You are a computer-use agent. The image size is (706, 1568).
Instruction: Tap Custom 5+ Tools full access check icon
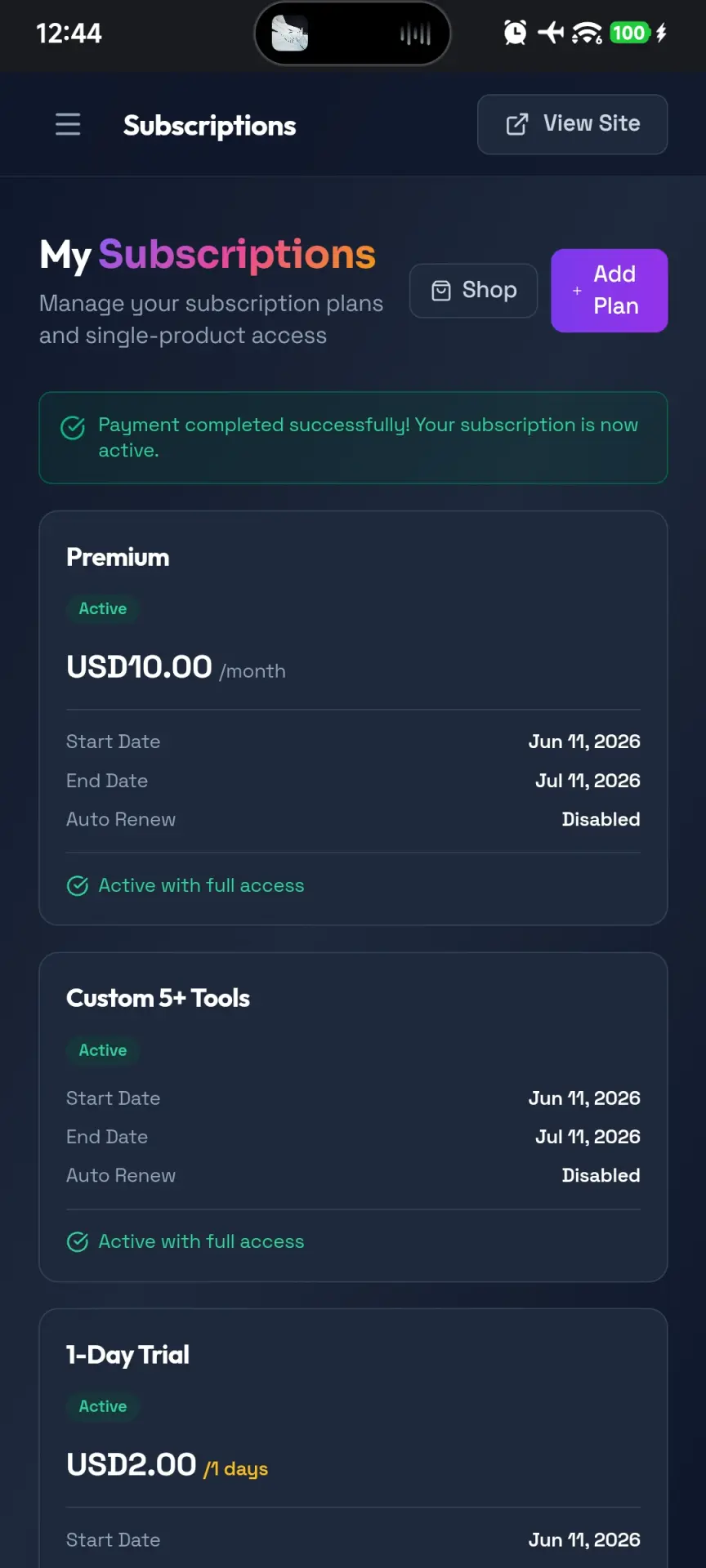[x=78, y=1241]
